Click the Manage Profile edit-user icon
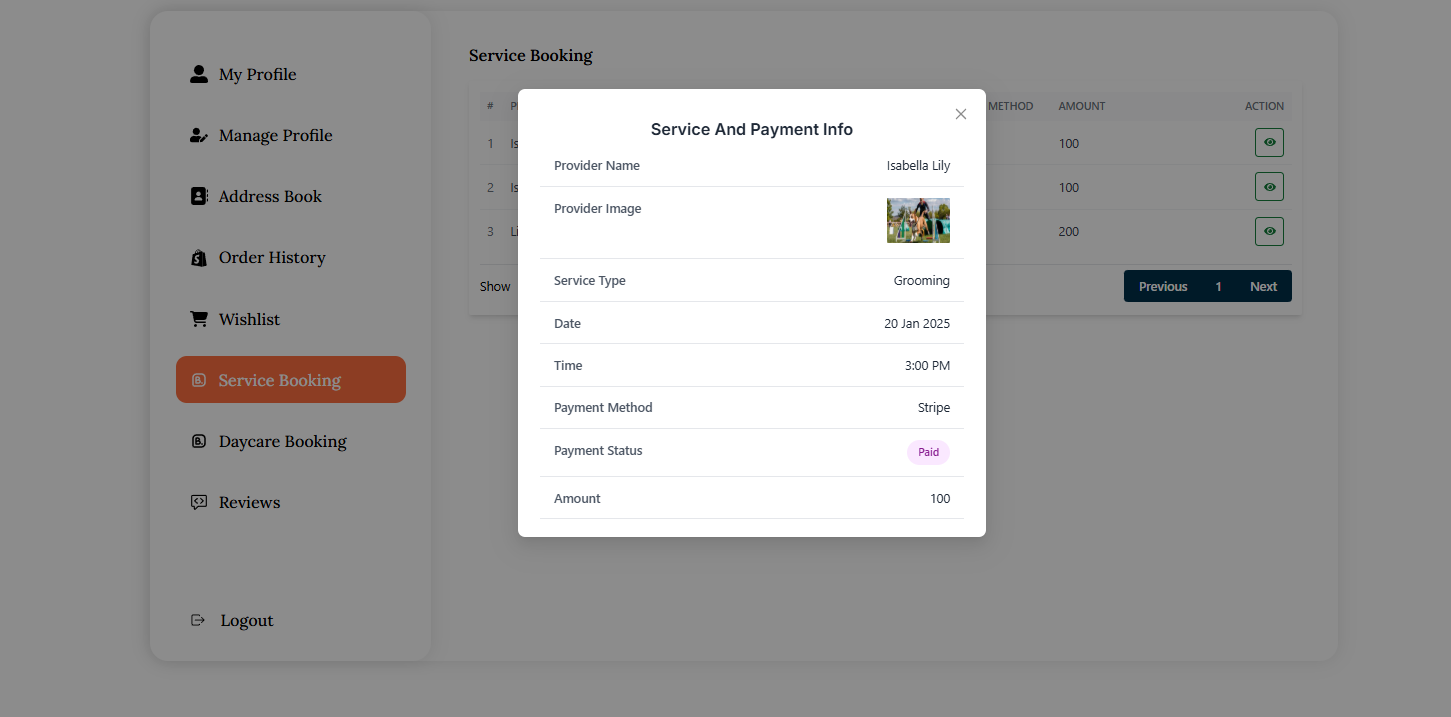1451x717 pixels. pos(199,135)
